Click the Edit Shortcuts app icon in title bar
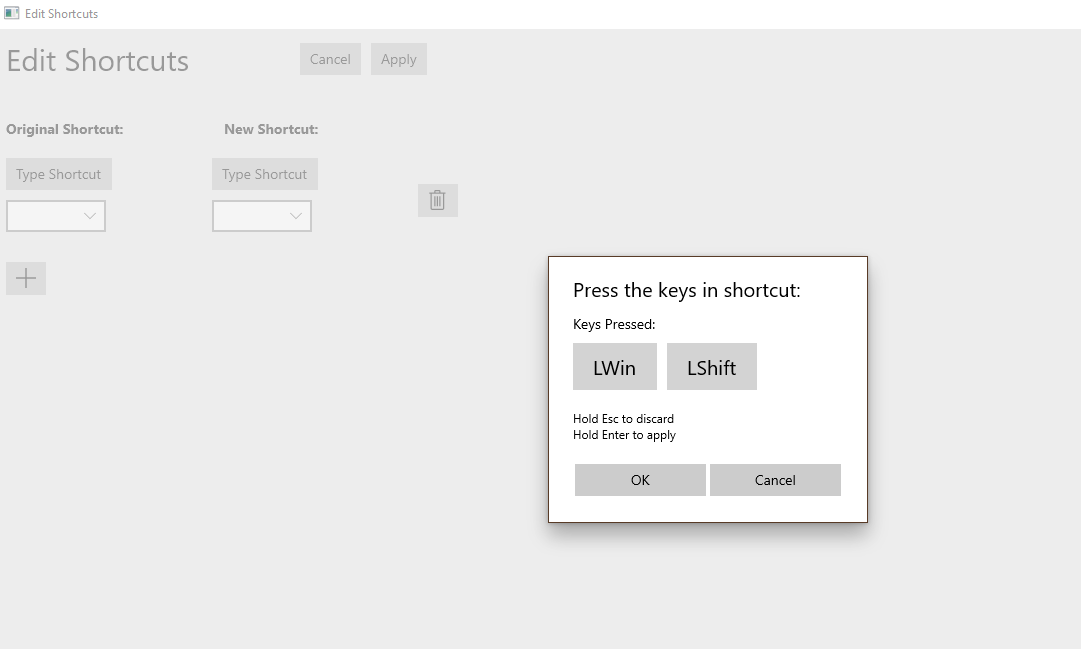 11,13
